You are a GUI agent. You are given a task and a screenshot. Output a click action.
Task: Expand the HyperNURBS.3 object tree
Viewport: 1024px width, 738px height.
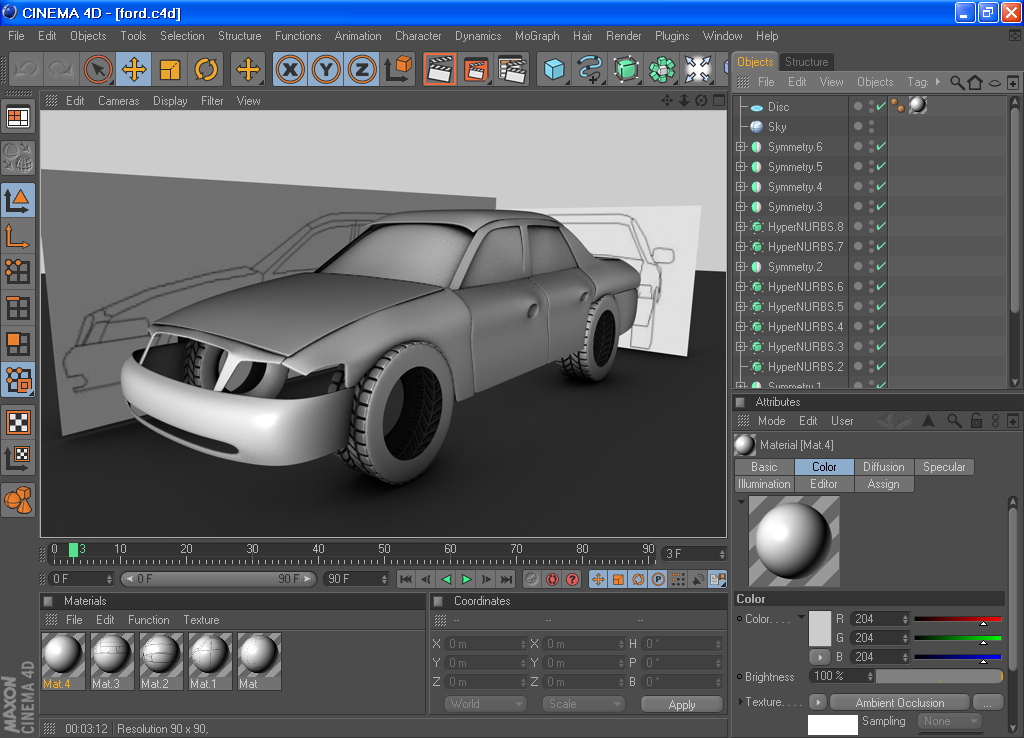(x=741, y=346)
